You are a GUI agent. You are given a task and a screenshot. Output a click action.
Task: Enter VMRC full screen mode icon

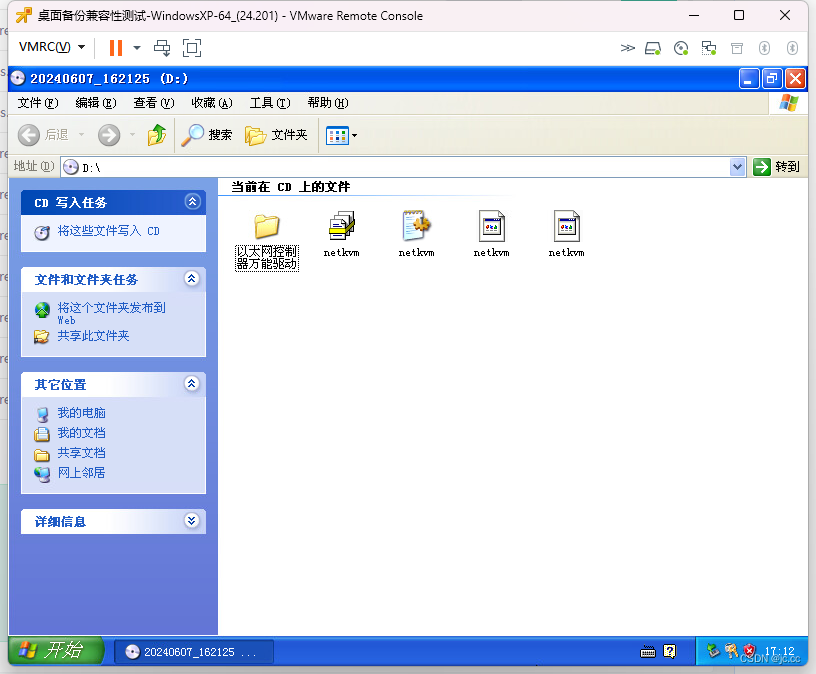(192, 48)
